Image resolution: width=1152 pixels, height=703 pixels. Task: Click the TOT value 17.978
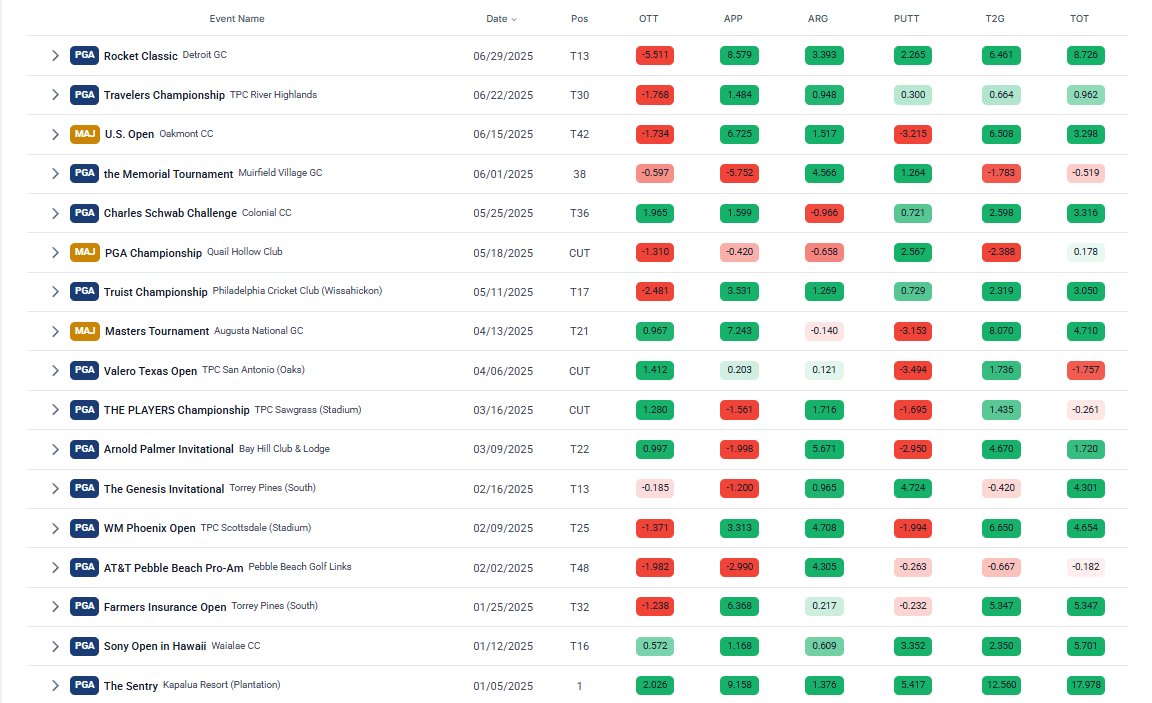[x=1086, y=685]
